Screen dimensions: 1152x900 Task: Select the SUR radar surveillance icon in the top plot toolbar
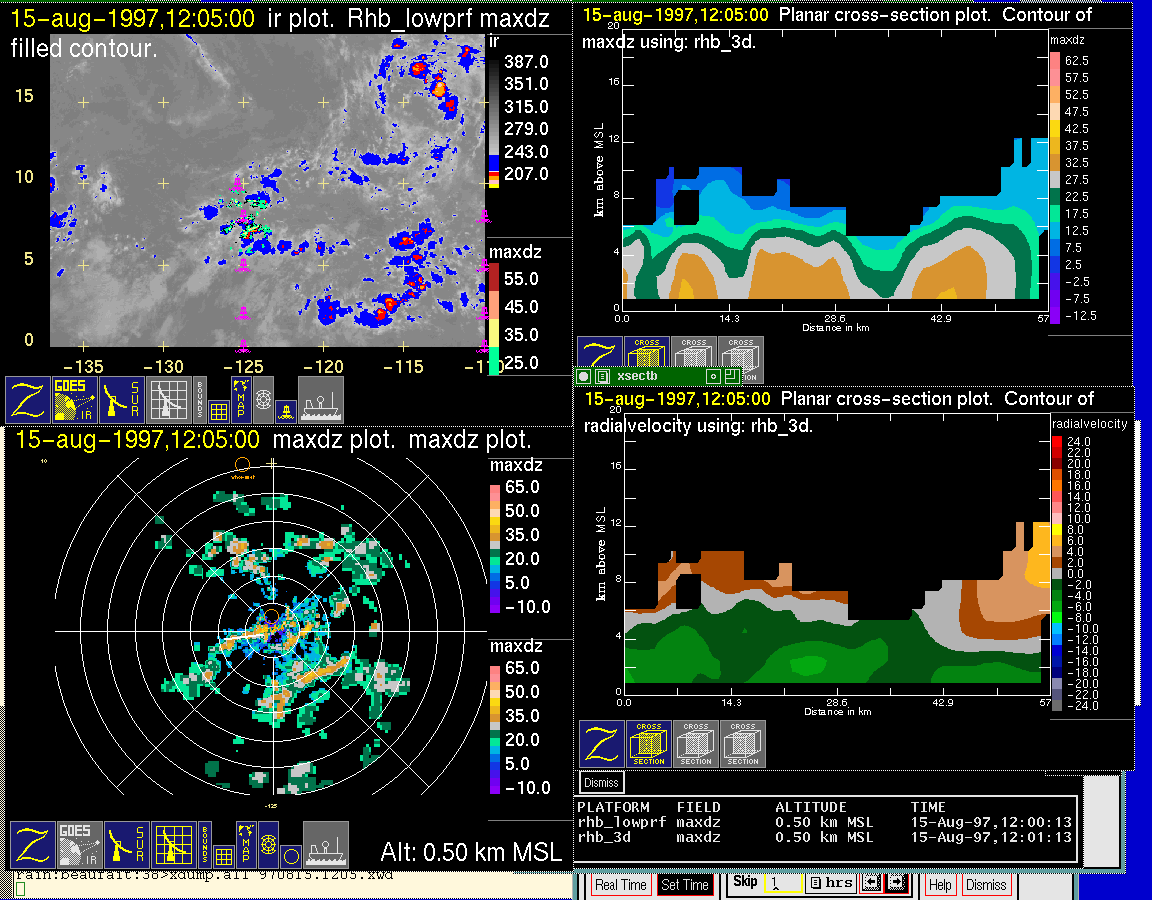(x=124, y=399)
